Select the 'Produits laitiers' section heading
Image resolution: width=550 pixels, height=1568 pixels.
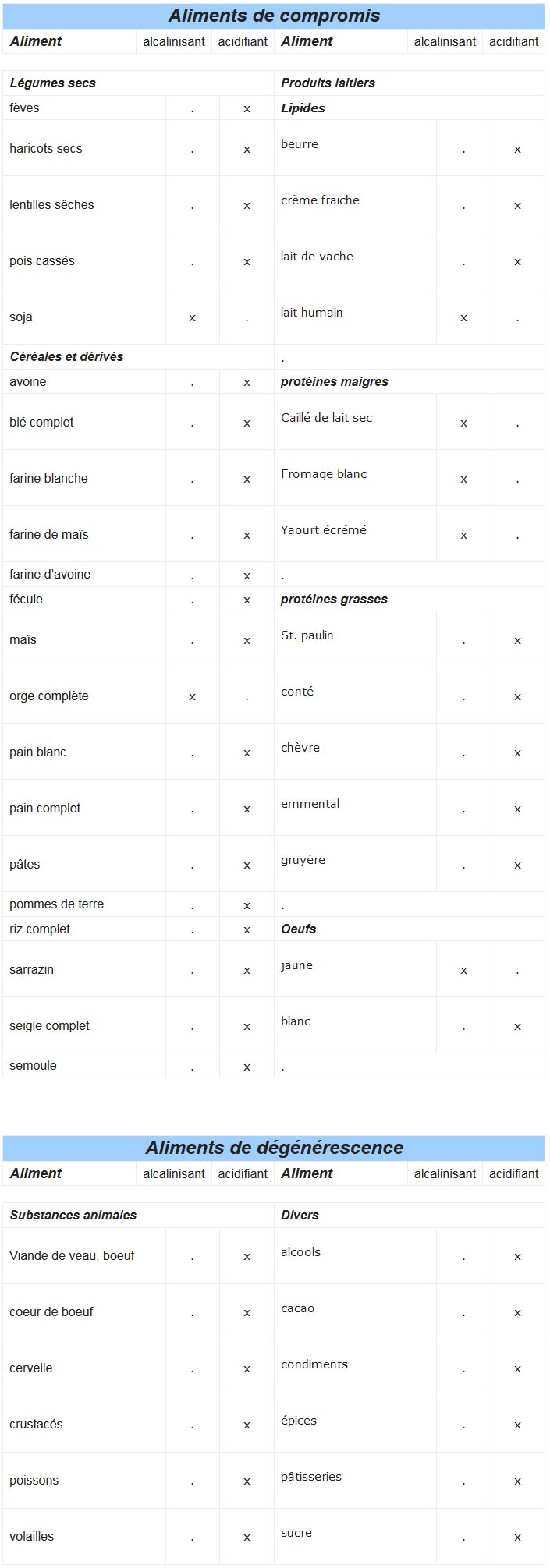[328, 83]
